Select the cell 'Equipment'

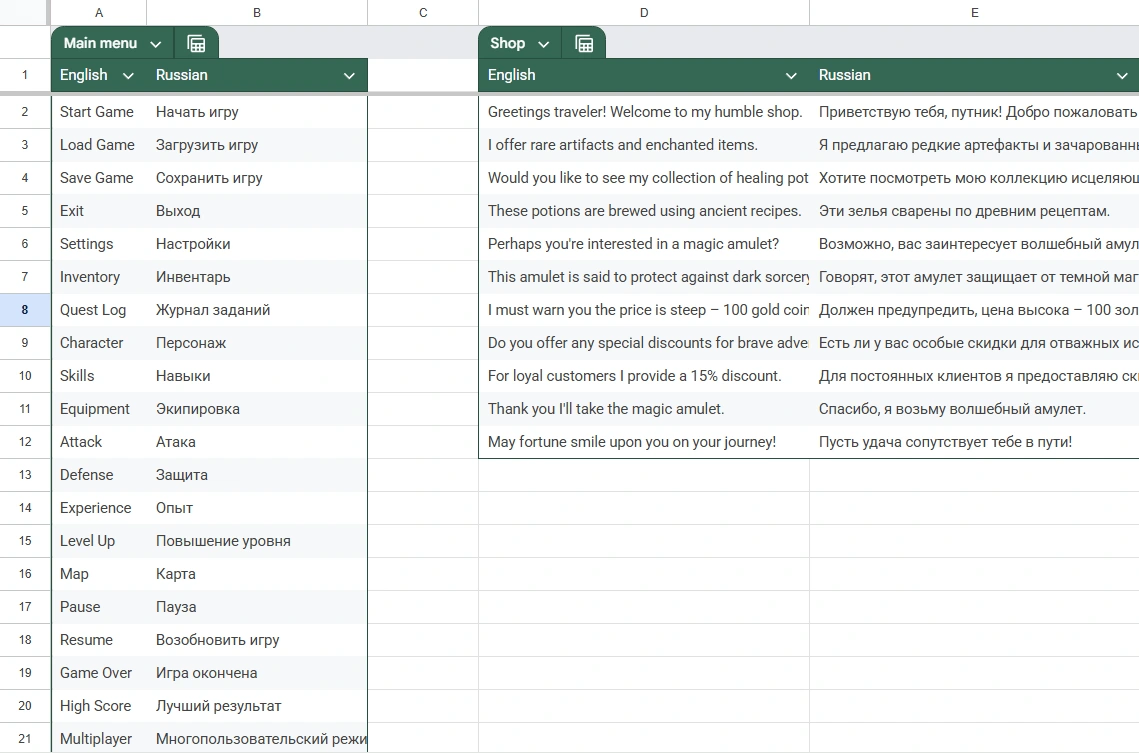(x=99, y=409)
